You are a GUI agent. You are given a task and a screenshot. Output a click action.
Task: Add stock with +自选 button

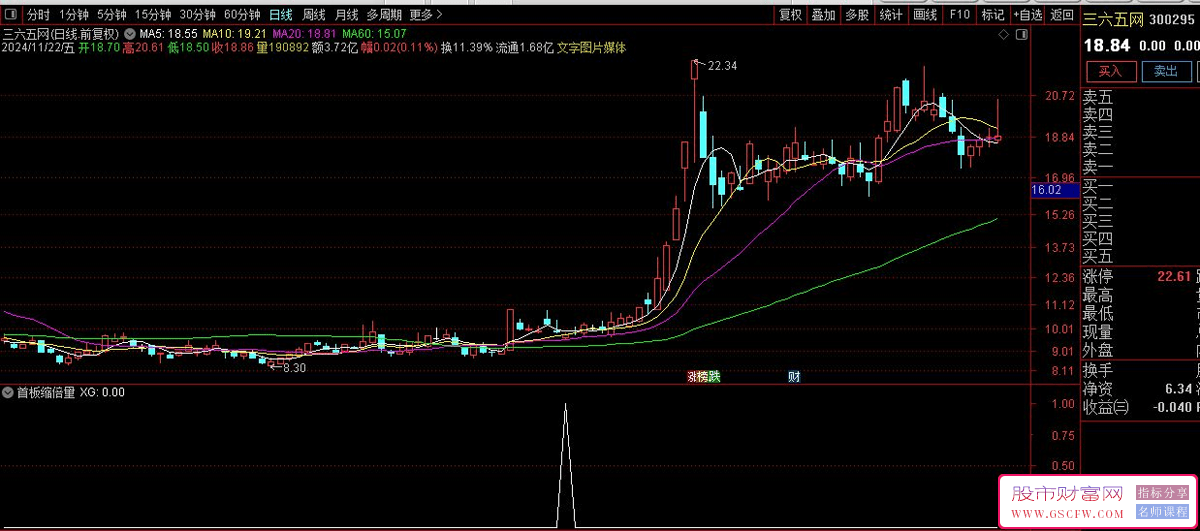(x=1027, y=15)
